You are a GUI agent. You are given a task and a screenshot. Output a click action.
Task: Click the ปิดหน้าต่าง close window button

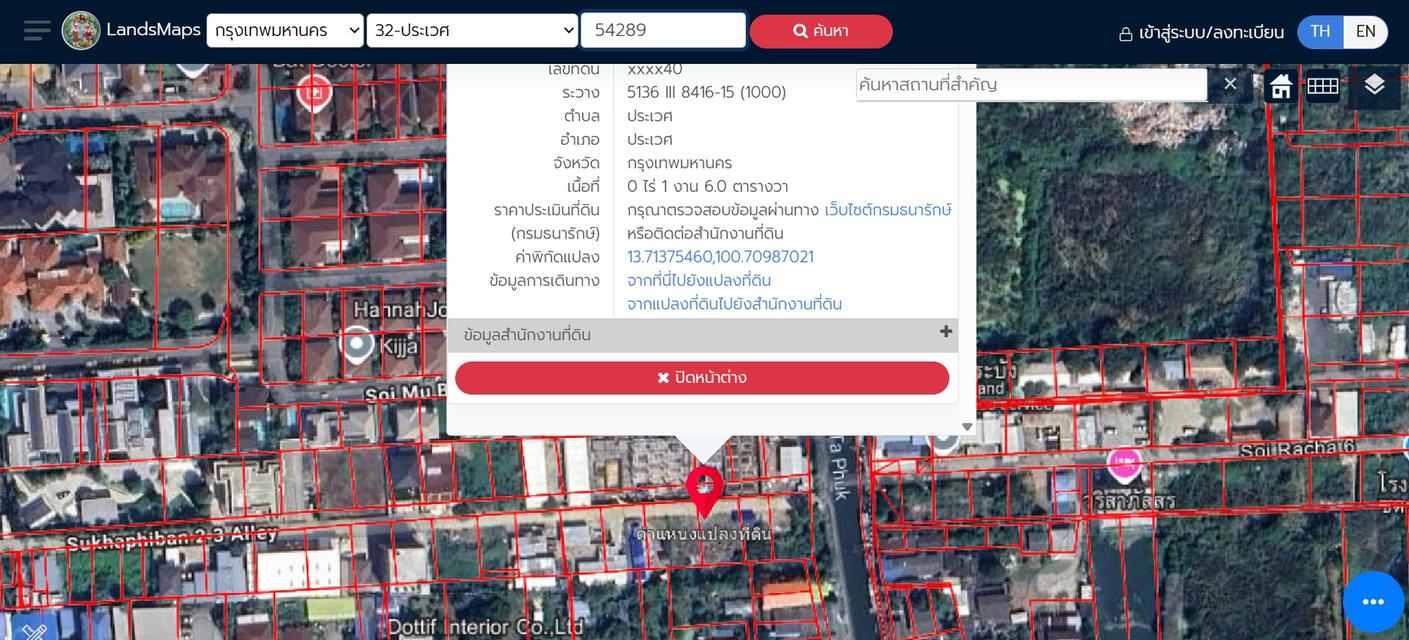click(702, 378)
